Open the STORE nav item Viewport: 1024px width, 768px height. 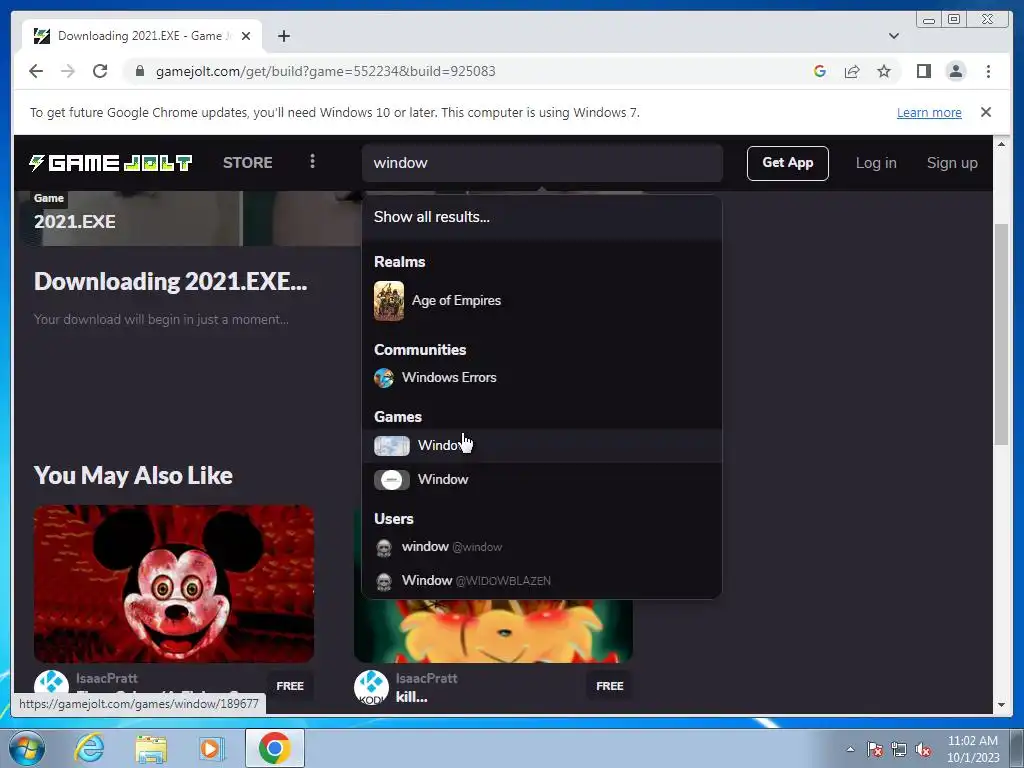248,163
